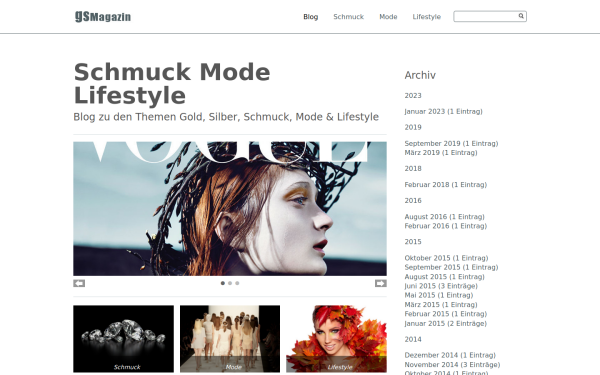Open September 2015 archive link
This screenshot has height=375, width=600.
451,267
